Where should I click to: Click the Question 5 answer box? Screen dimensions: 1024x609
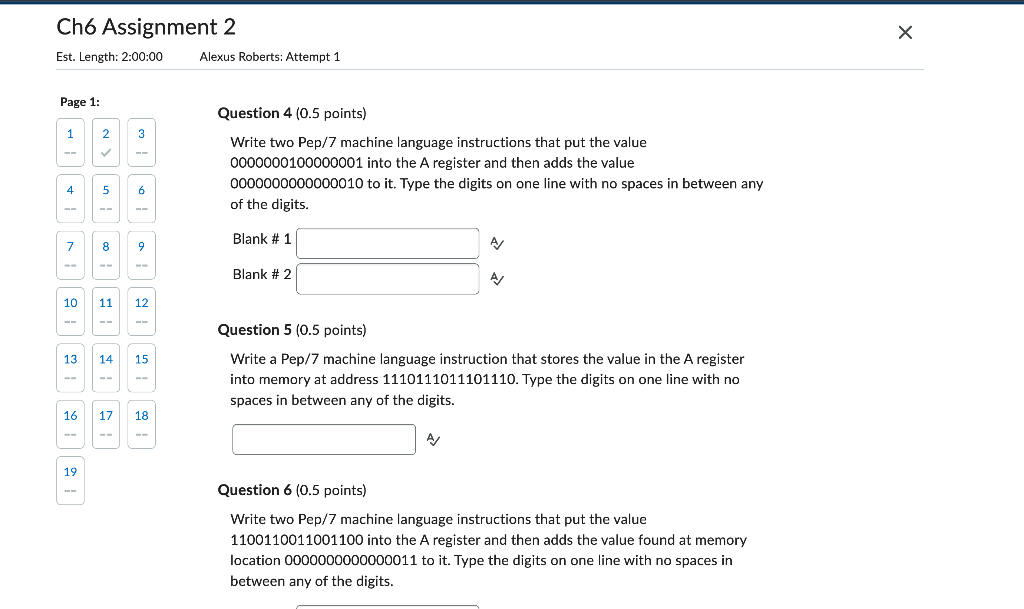tap(323, 438)
